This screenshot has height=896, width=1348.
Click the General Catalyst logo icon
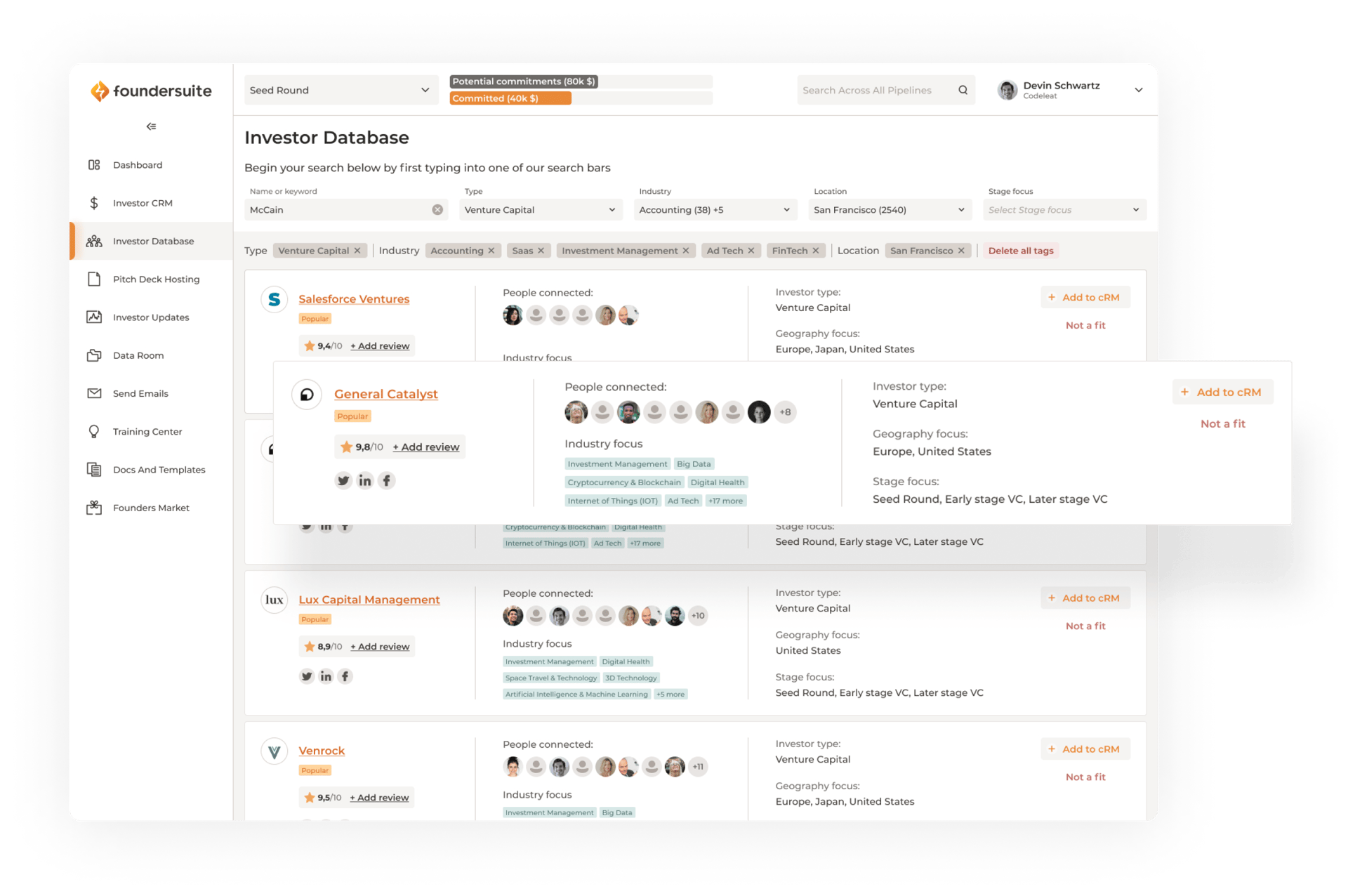click(x=307, y=395)
